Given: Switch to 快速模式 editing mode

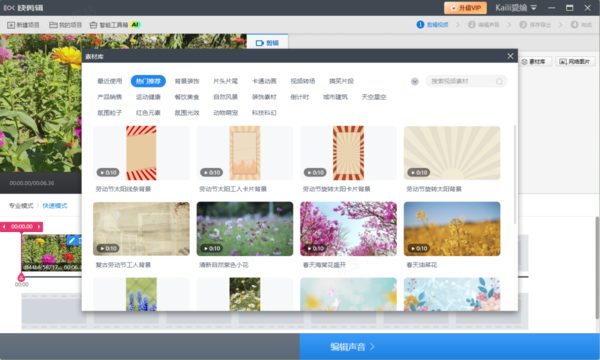Looking at the screenshot, I should point(55,206).
